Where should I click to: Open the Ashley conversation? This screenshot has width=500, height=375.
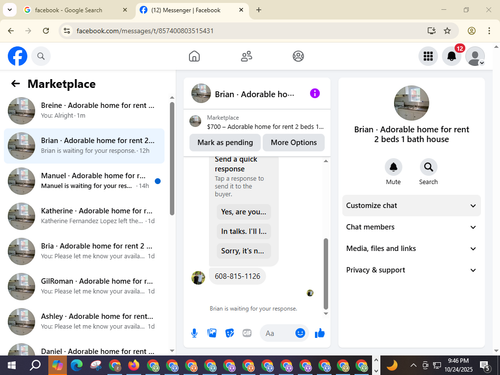(x=84, y=321)
